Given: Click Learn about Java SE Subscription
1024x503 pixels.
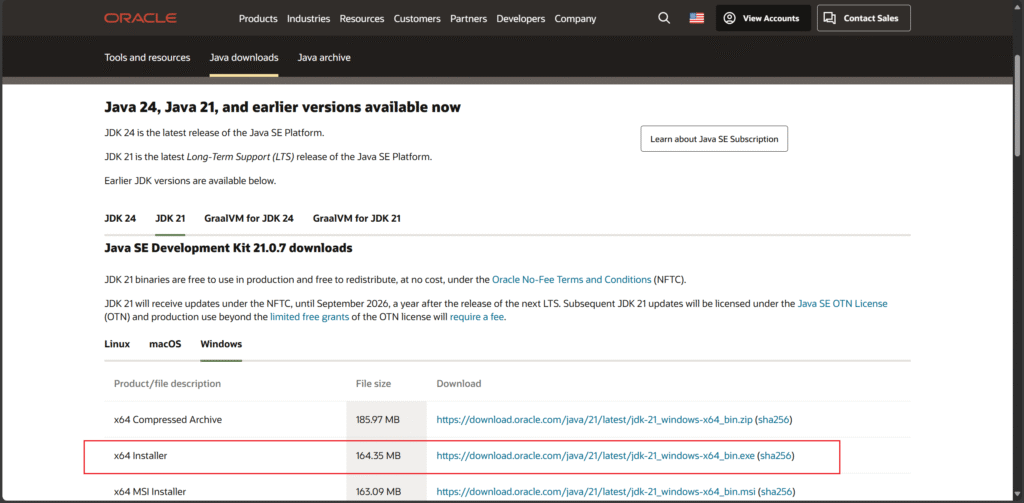Looking at the screenshot, I should pos(714,139).
